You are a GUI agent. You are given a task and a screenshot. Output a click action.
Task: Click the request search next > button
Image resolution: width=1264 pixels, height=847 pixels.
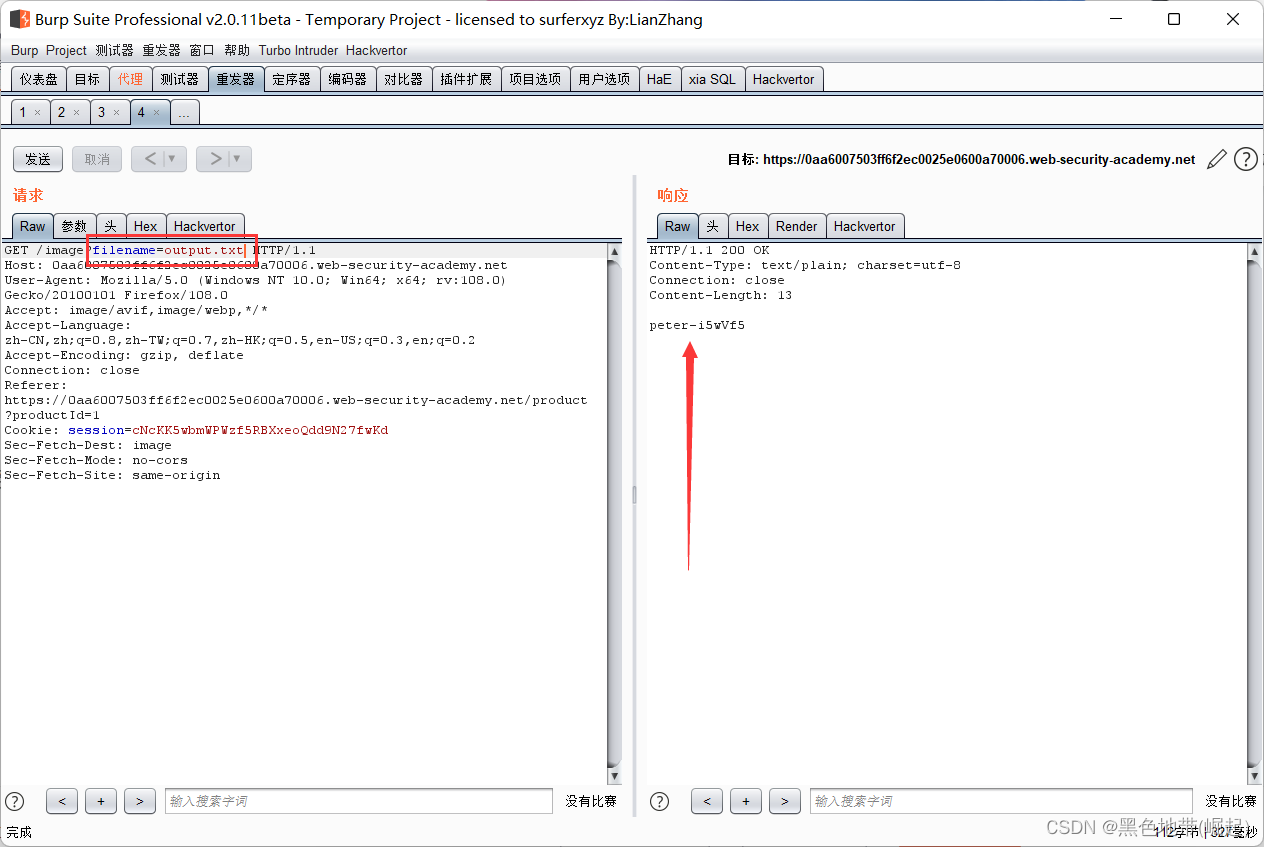click(140, 801)
